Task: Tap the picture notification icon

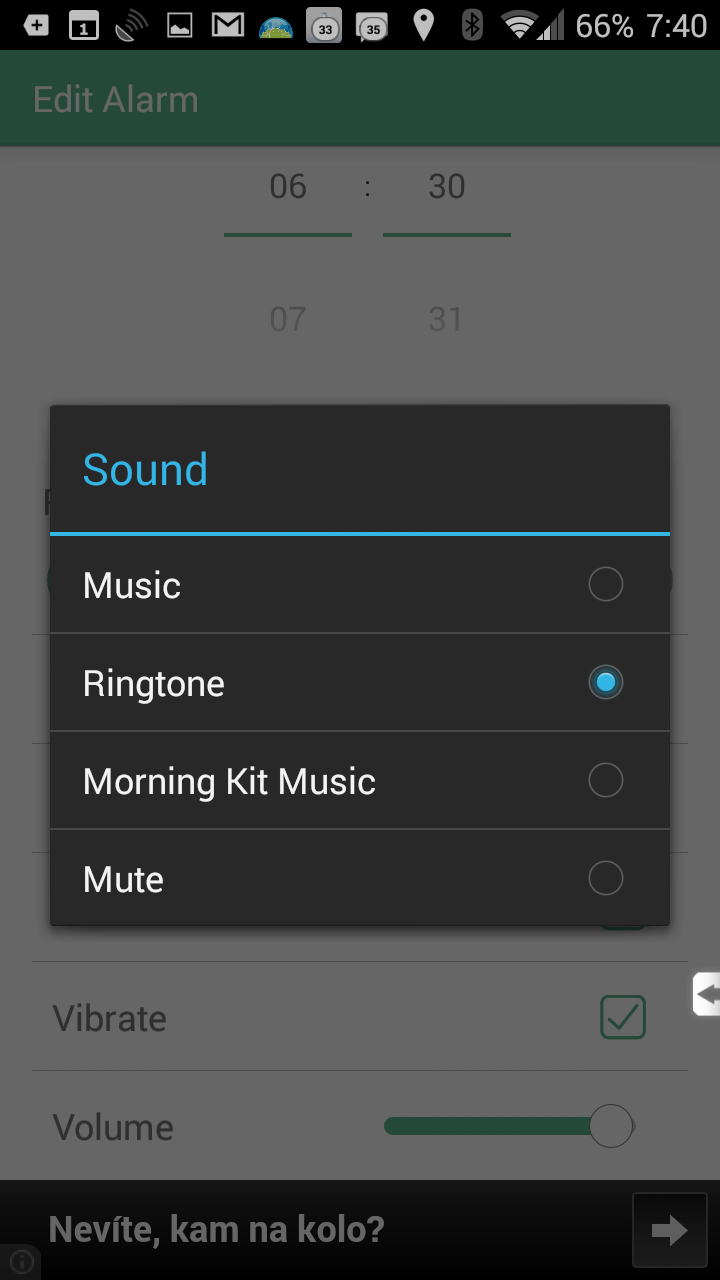Action: pyautogui.click(x=180, y=25)
